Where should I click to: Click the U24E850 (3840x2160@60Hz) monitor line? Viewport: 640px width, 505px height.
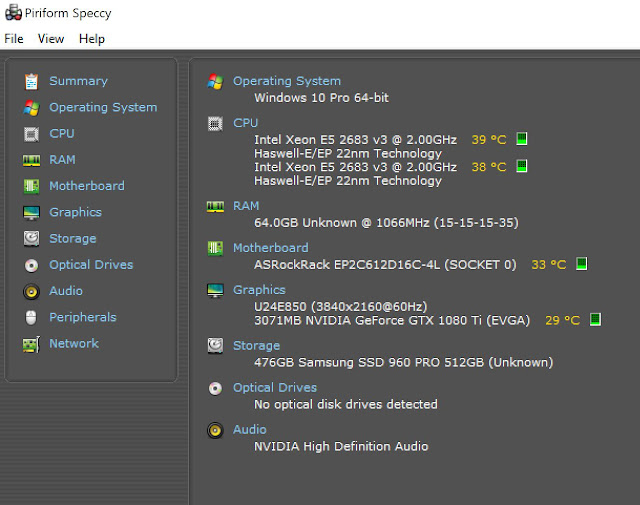[x=340, y=306]
